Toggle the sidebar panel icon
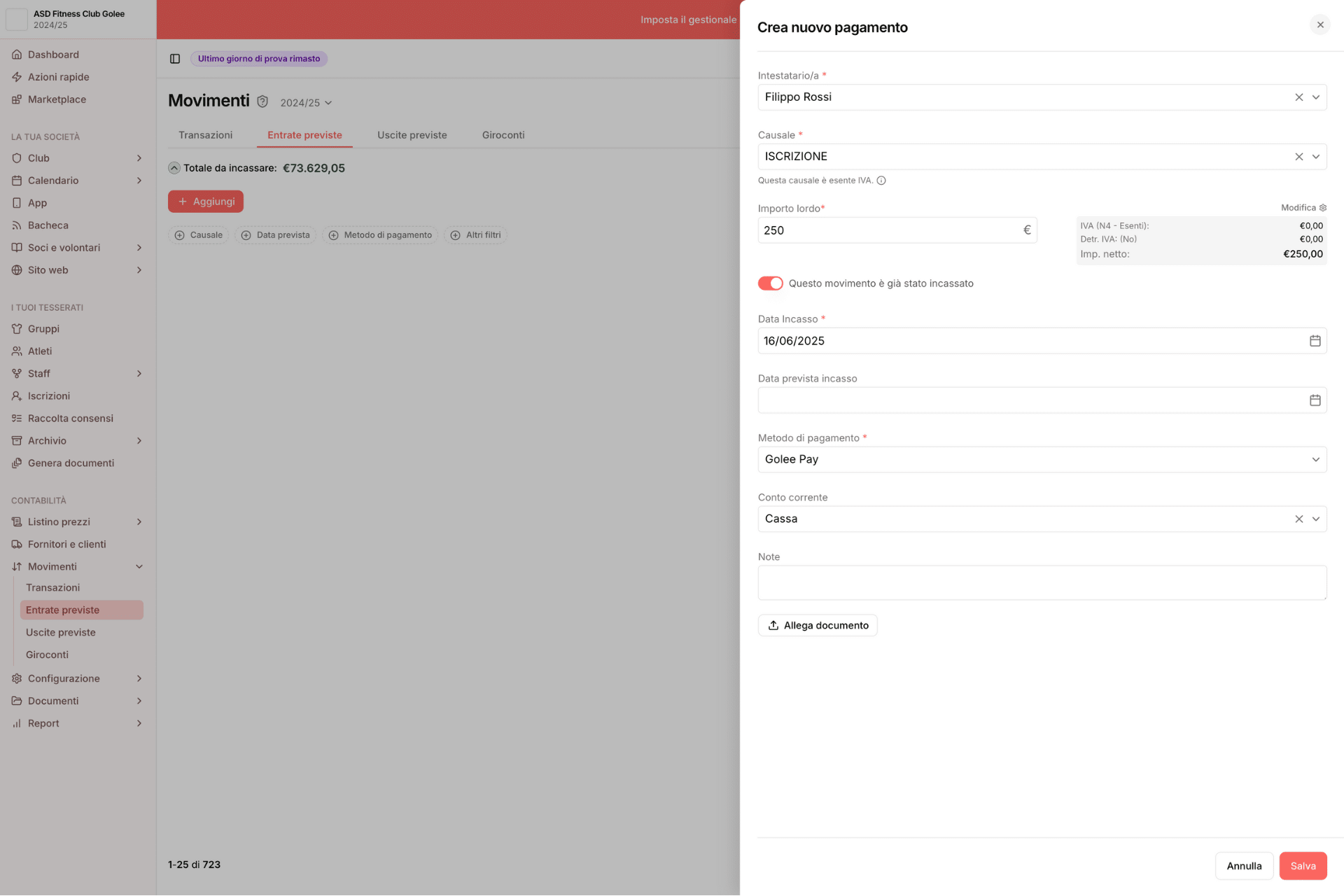Image resolution: width=1344 pixels, height=896 pixels. (175, 59)
